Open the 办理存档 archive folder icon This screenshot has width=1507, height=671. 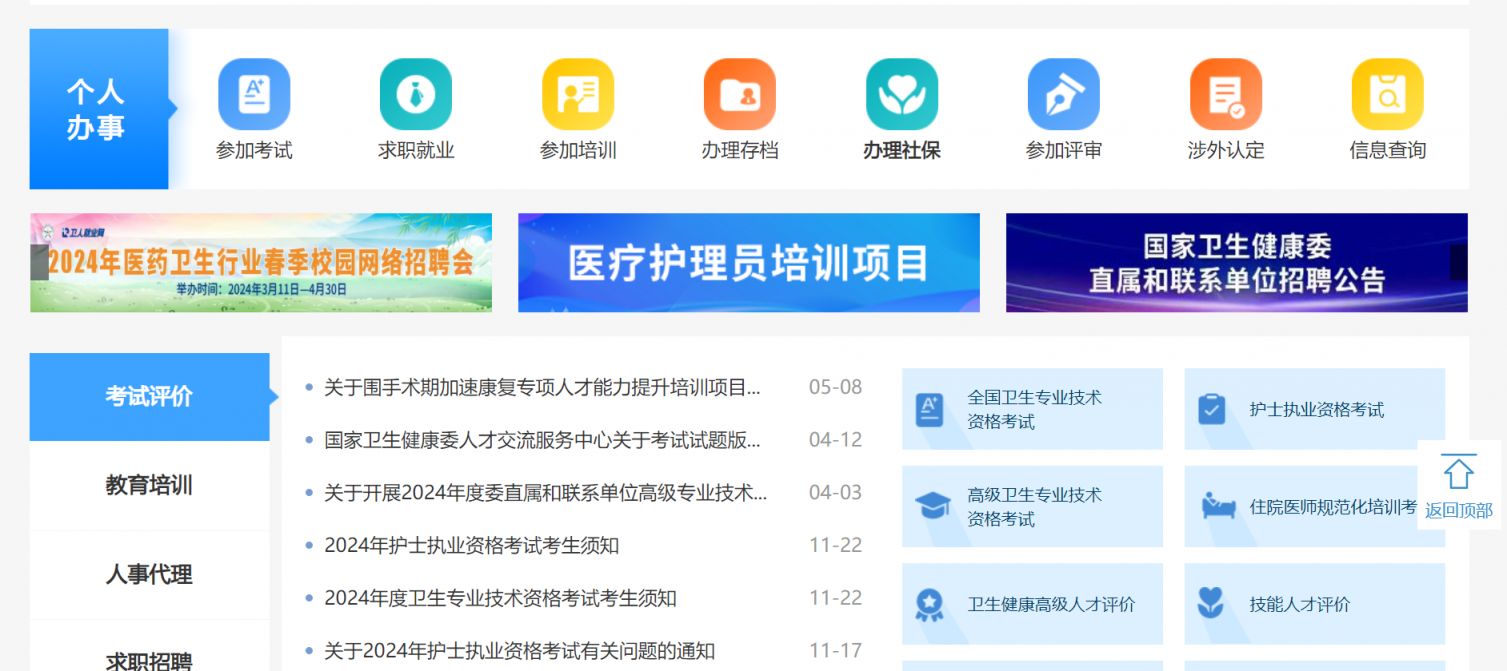[x=740, y=95]
